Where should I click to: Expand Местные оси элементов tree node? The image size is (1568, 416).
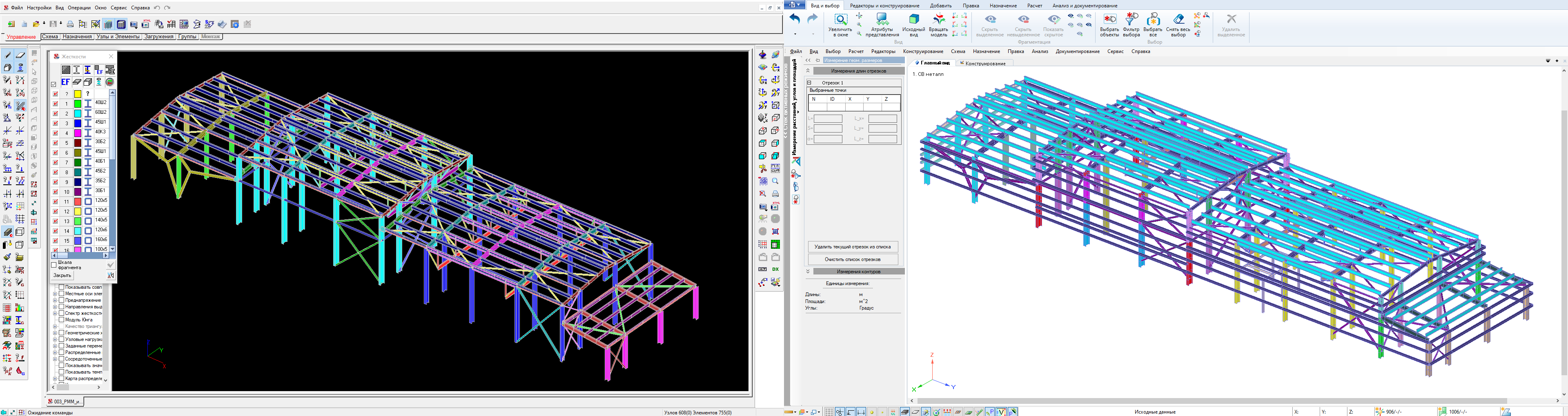point(55,294)
